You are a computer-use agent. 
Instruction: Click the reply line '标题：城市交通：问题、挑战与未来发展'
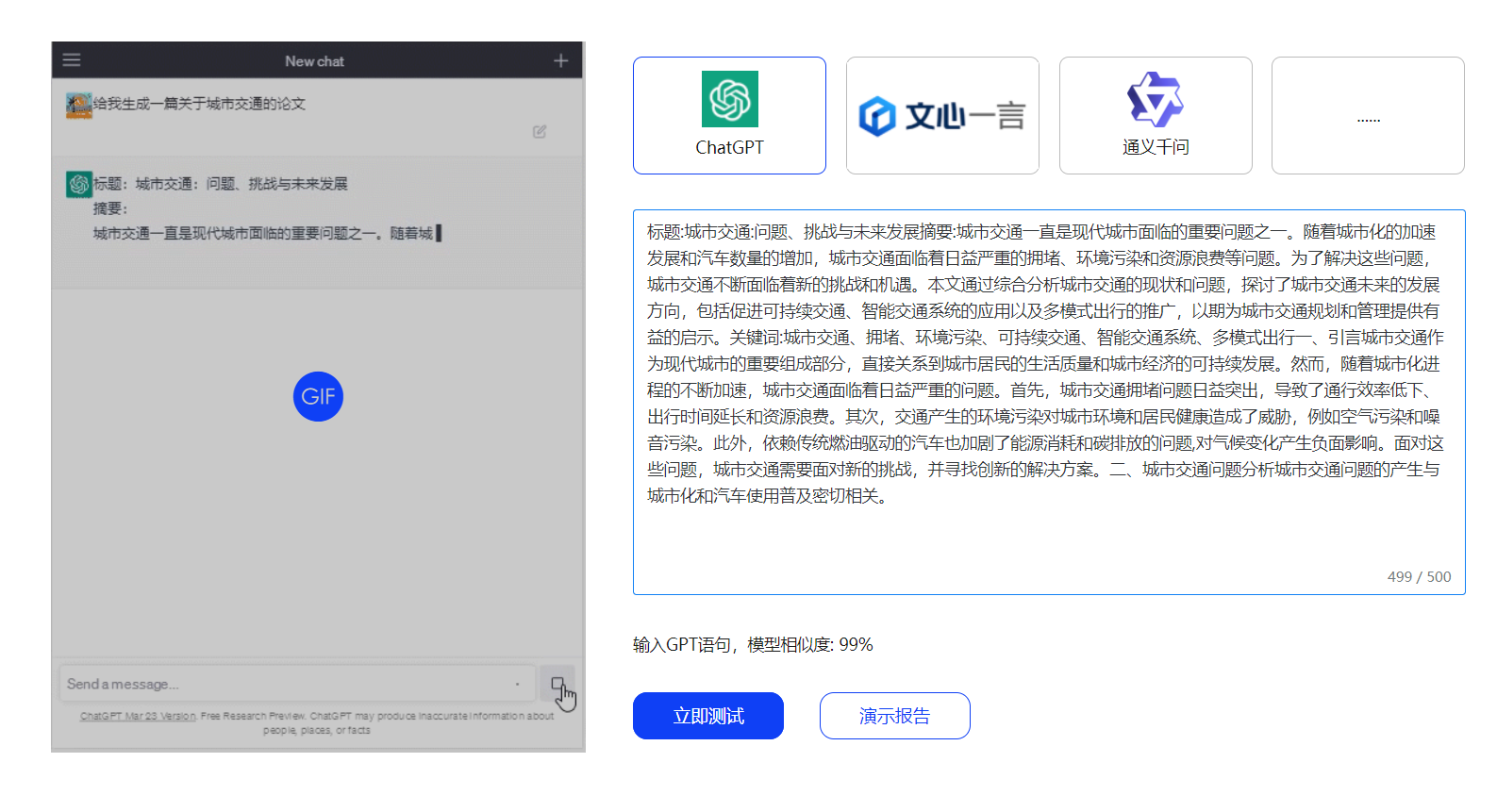click(221, 183)
